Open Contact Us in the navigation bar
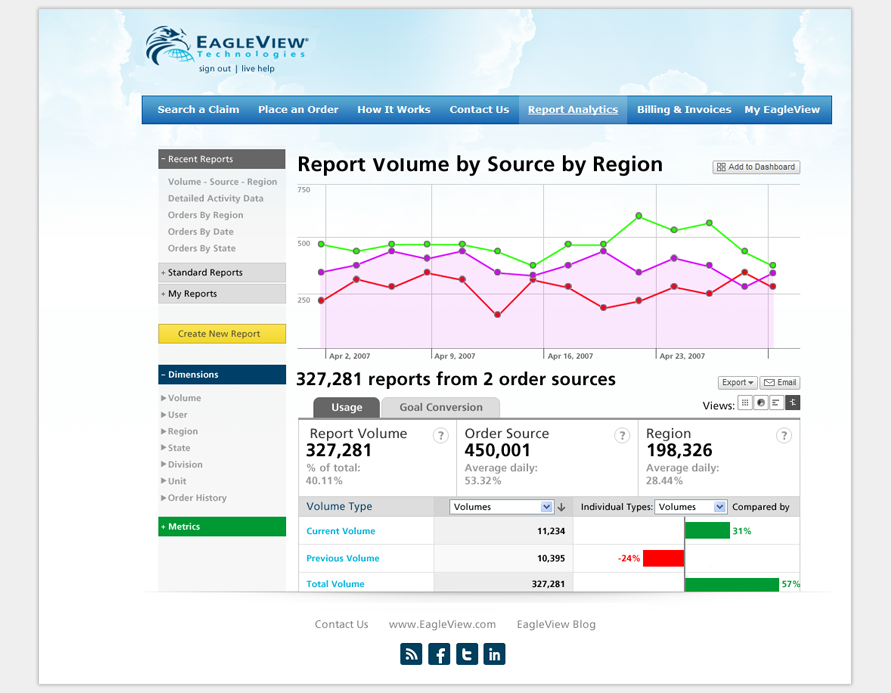The height and width of the screenshot is (693, 891). pyautogui.click(x=479, y=110)
